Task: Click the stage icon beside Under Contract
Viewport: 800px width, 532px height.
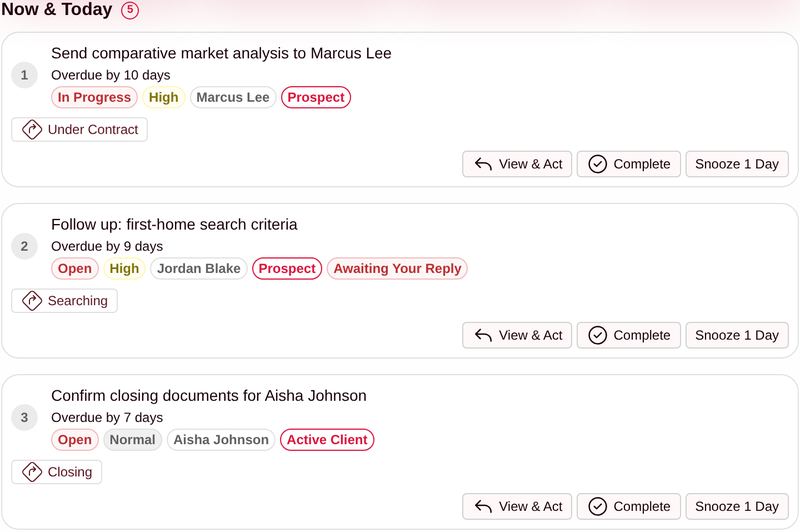Action: (32, 130)
